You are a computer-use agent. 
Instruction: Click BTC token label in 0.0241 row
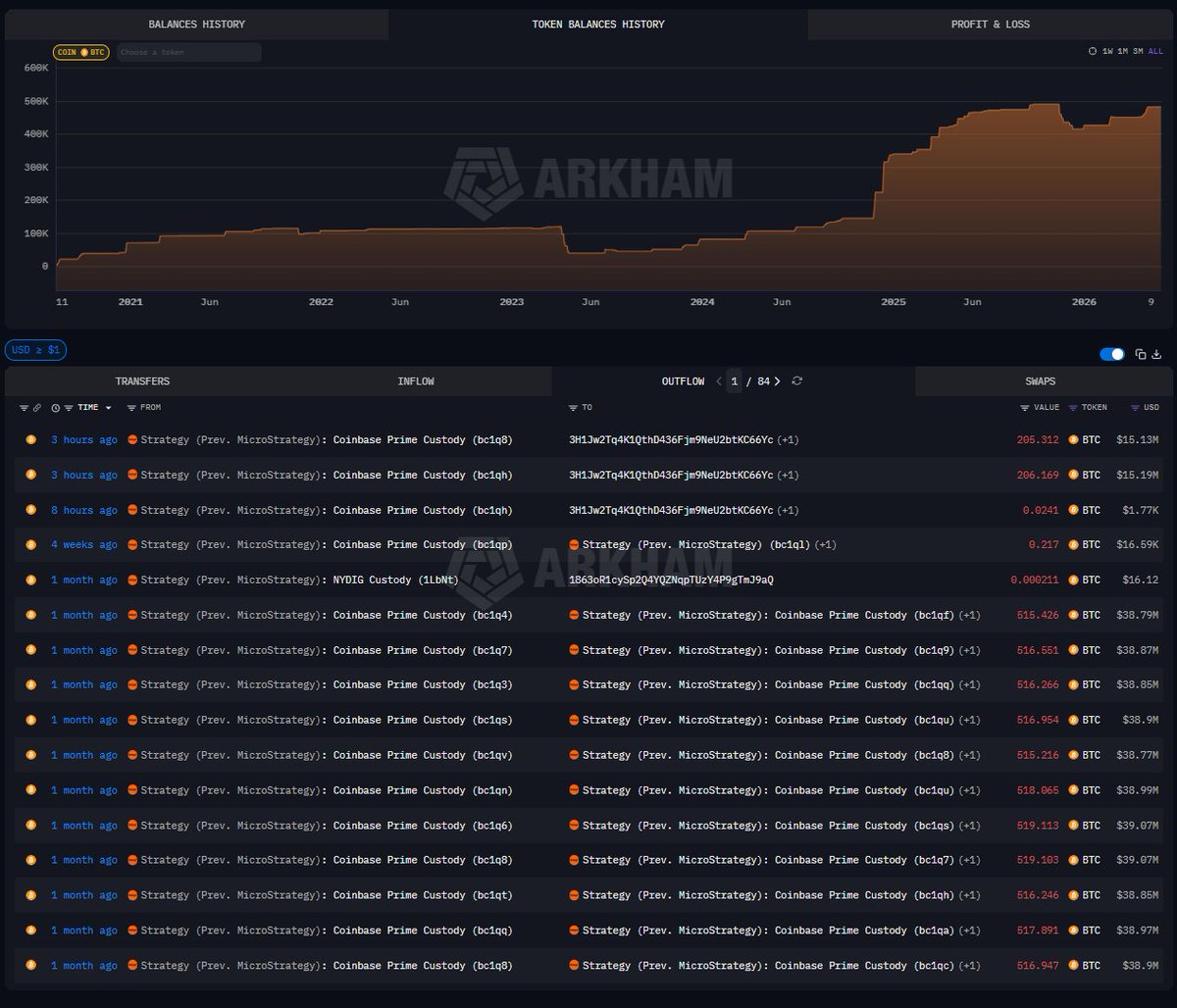[1092, 510]
